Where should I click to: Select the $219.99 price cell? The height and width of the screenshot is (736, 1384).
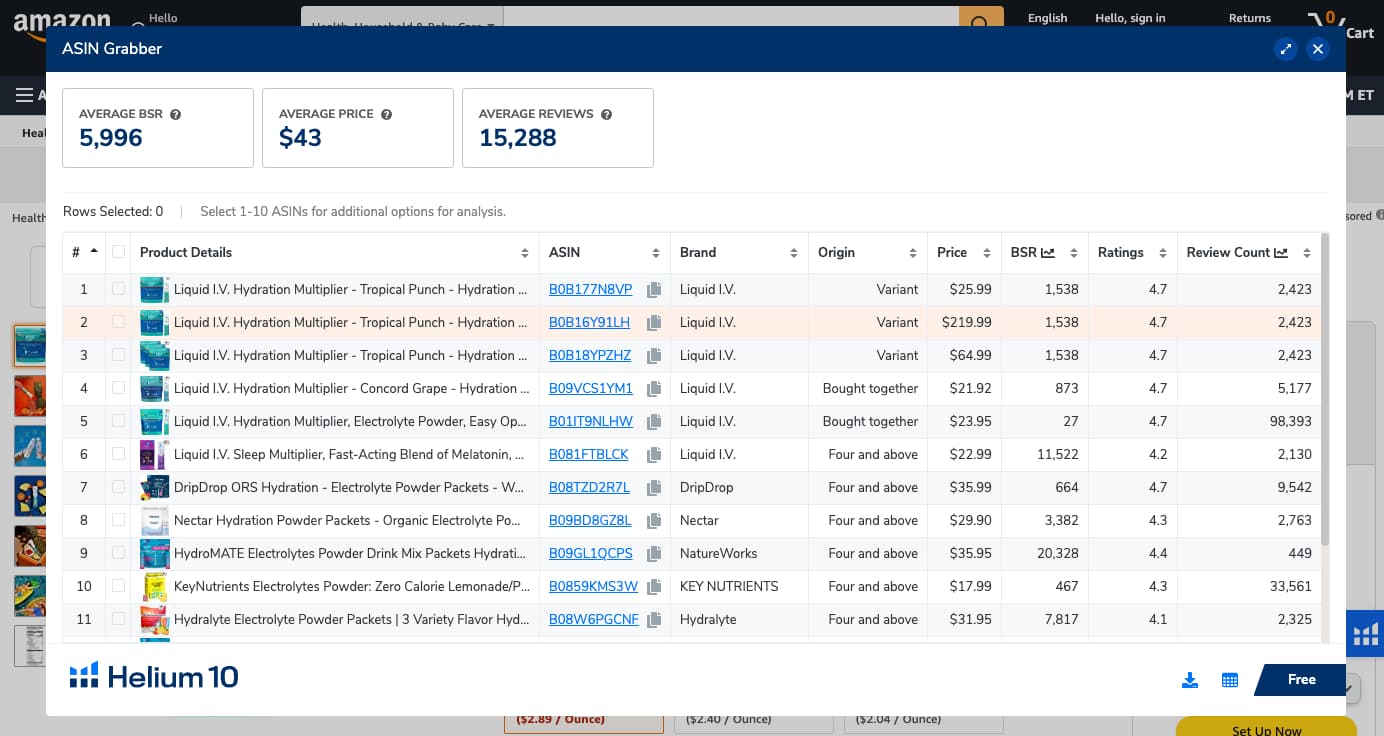pos(964,323)
